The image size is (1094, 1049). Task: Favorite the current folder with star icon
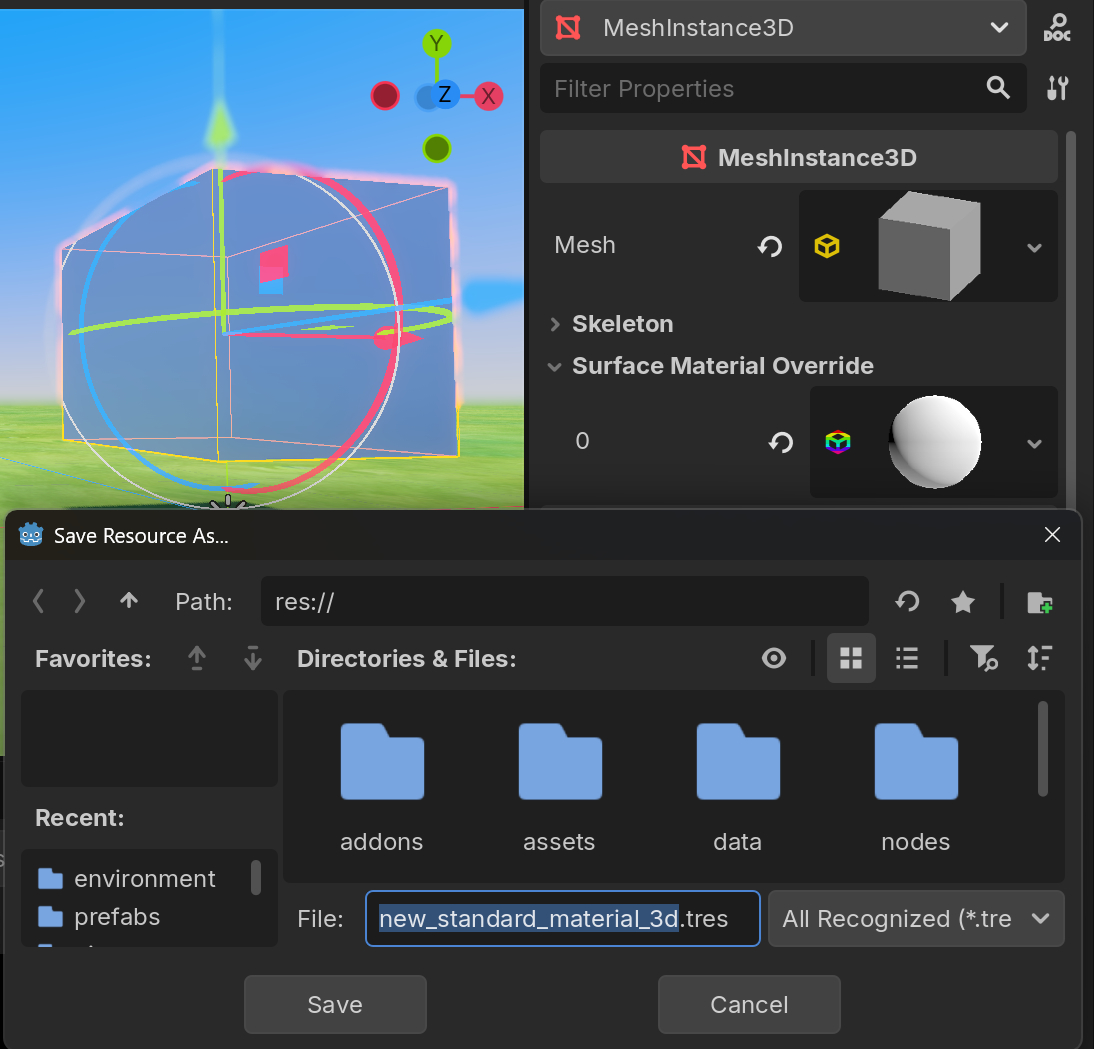[x=962, y=601]
